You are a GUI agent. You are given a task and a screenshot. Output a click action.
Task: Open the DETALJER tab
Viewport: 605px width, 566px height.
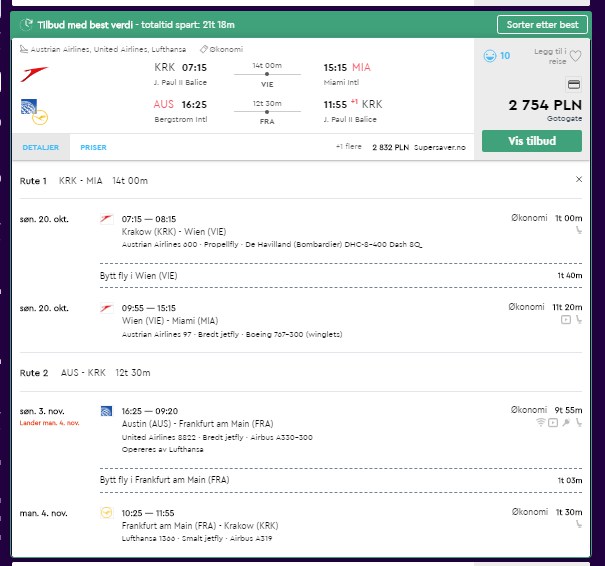tap(41, 147)
